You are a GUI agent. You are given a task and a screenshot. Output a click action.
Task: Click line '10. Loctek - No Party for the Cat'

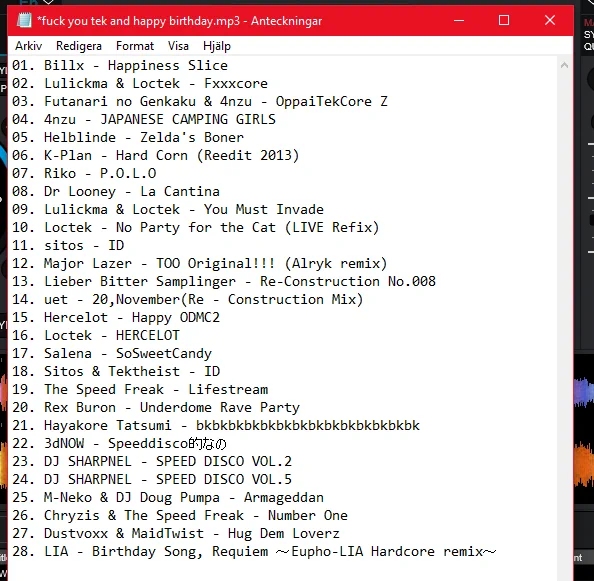click(195, 227)
